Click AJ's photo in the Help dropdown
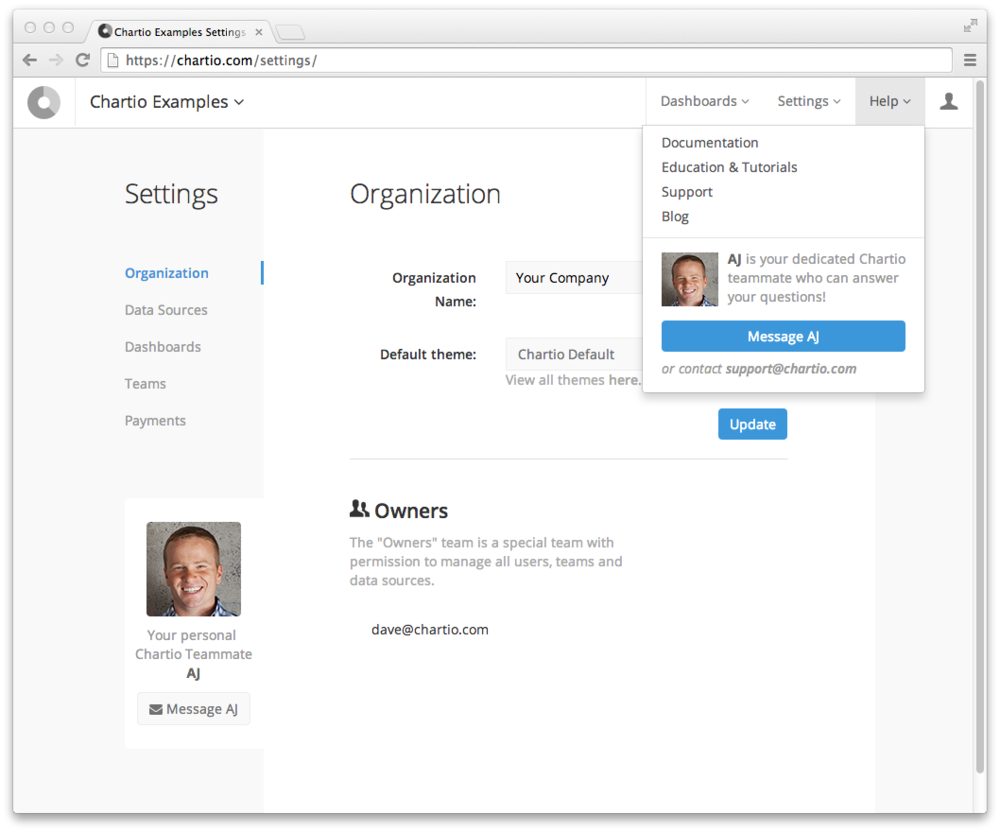This screenshot has height=832, width=1000. pyautogui.click(x=689, y=279)
